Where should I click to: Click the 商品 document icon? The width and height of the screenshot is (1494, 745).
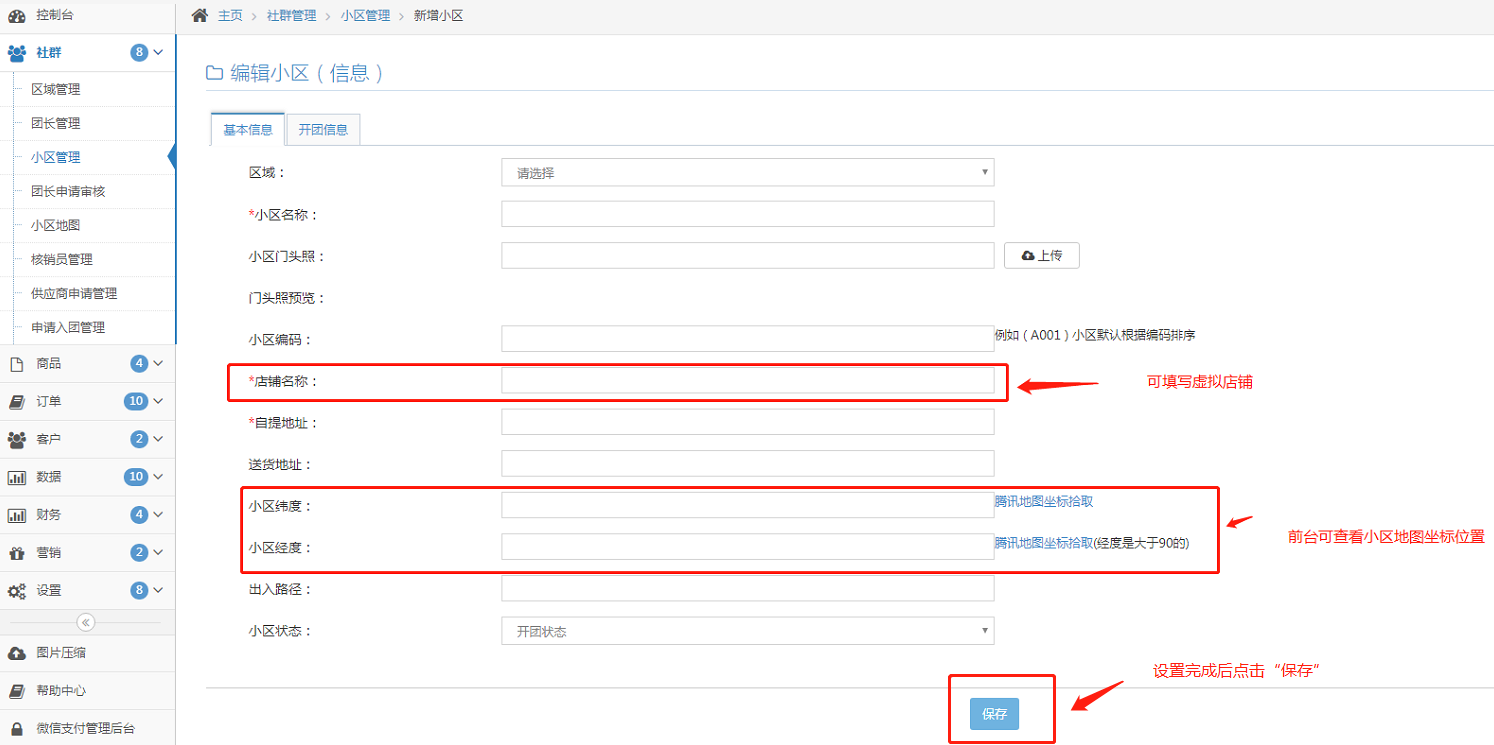pyautogui.click(x=16, y=363)
